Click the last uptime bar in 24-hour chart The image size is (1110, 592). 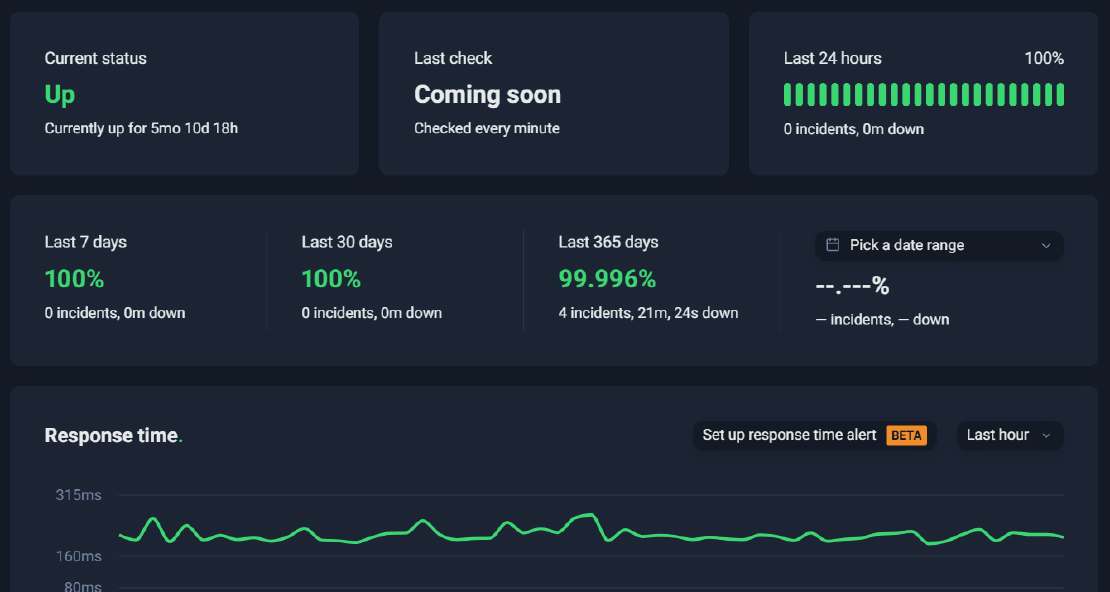[x=1059, y=94]
